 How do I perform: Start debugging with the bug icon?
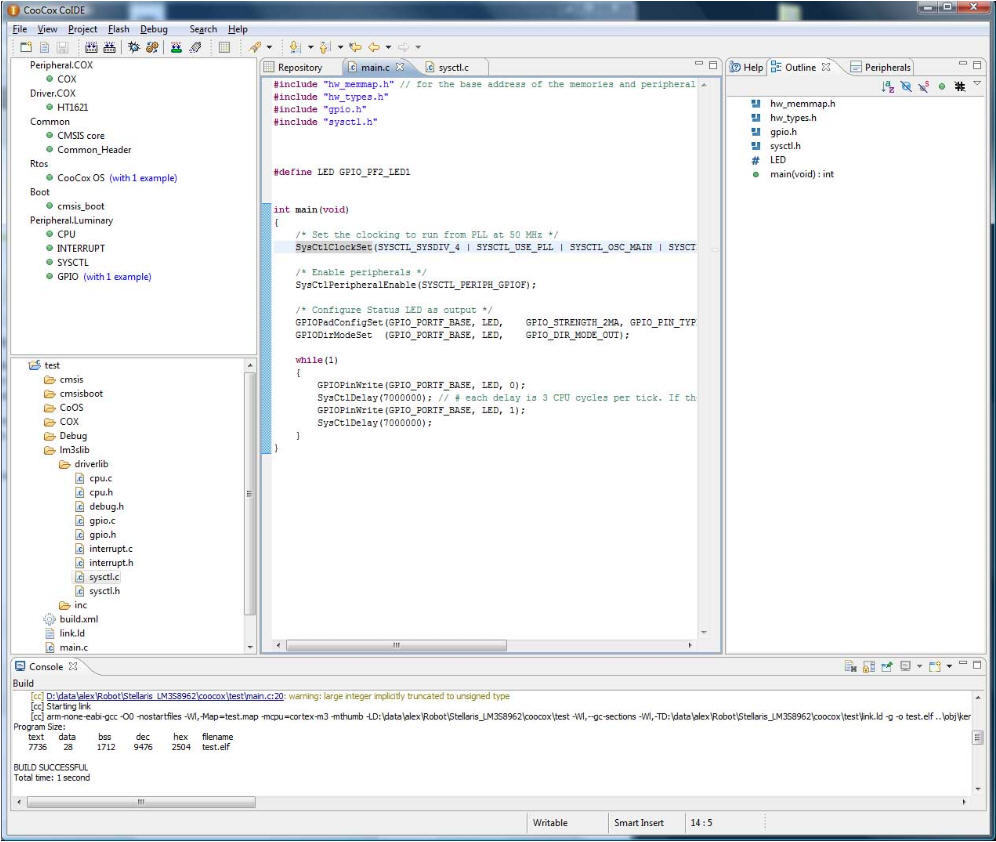coord(134,47)
